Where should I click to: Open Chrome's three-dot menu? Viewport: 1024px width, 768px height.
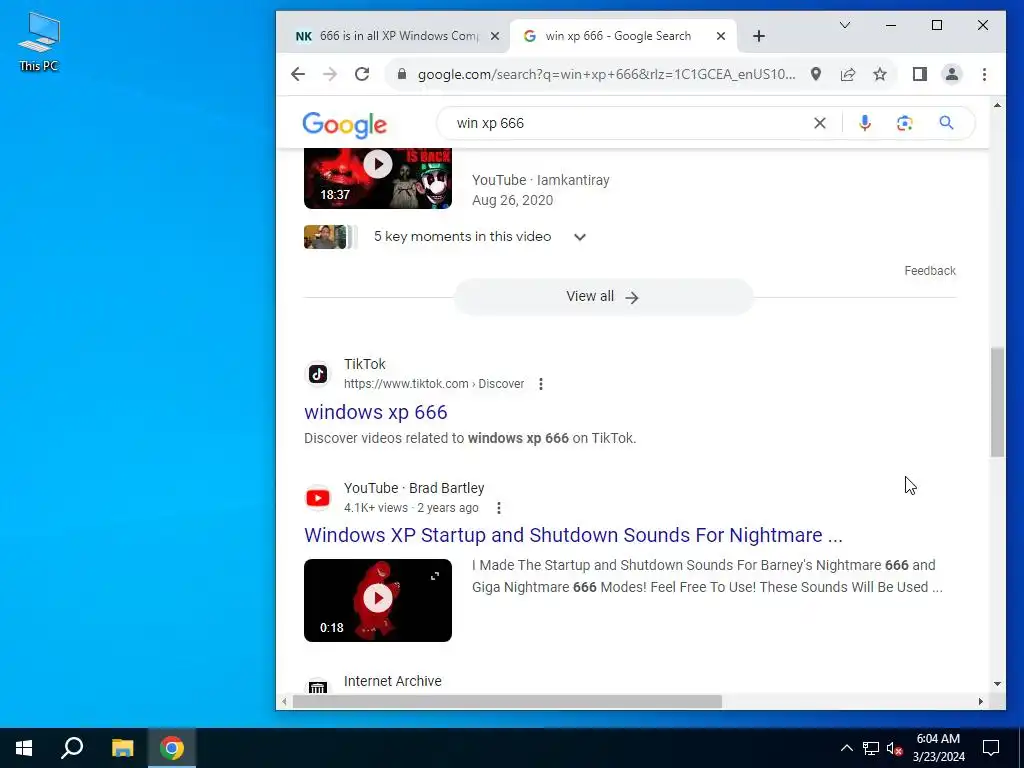984,74
